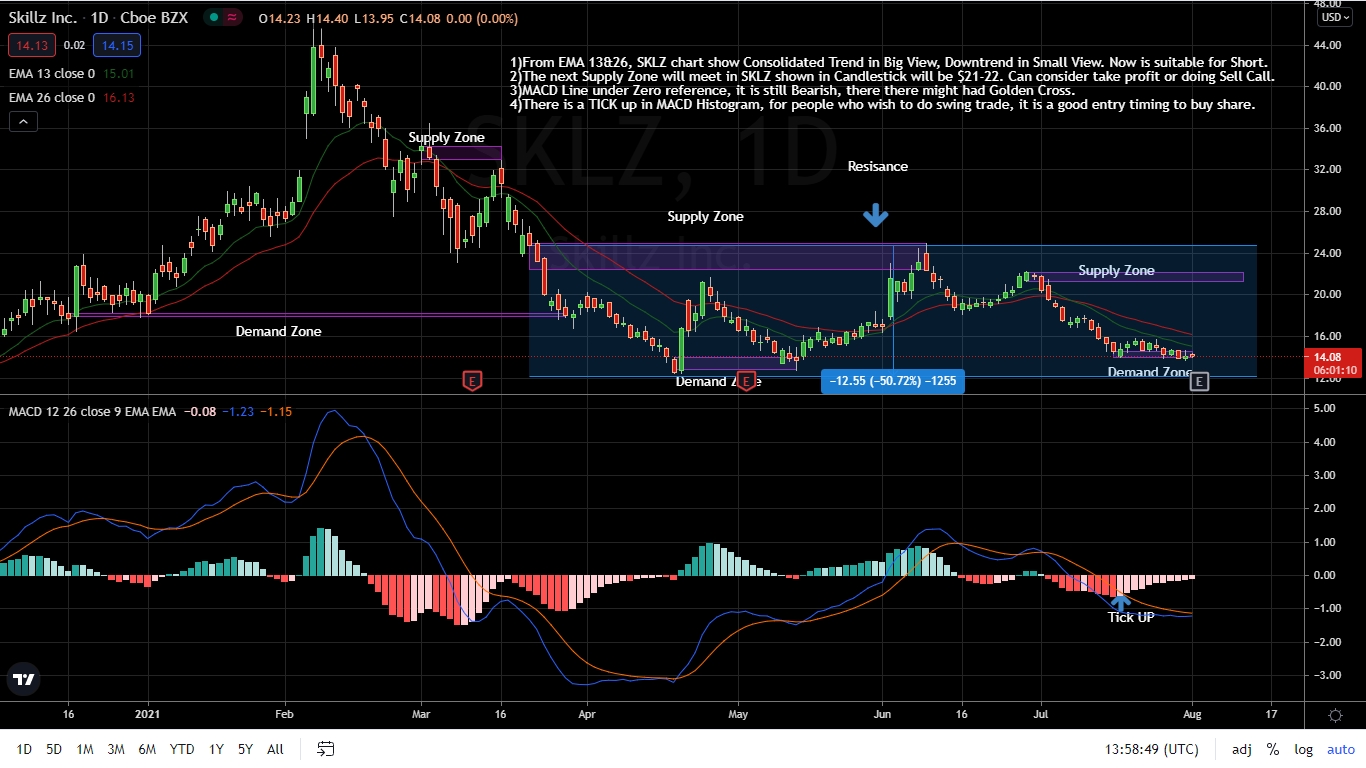Image resolution: width=1366 pixels, height=768 pixels.
Task: Switch to 3M date range
Action: click(116, 749)
